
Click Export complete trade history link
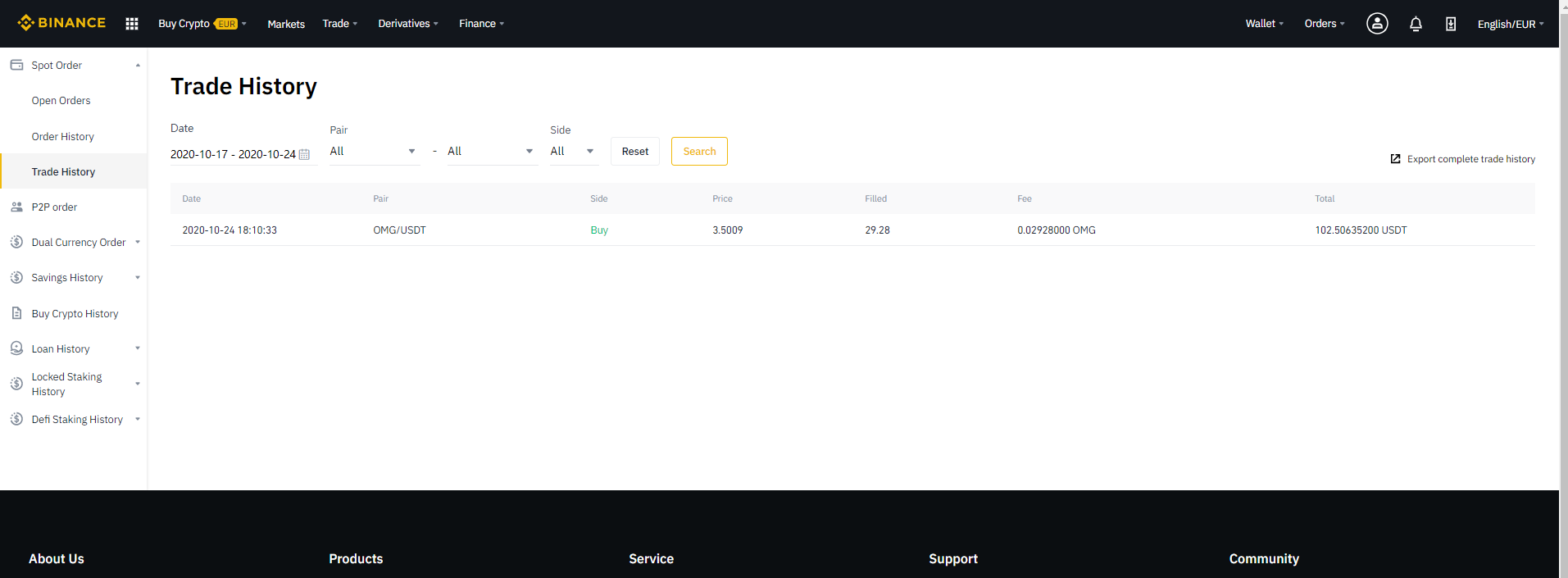click(1471, 159)
